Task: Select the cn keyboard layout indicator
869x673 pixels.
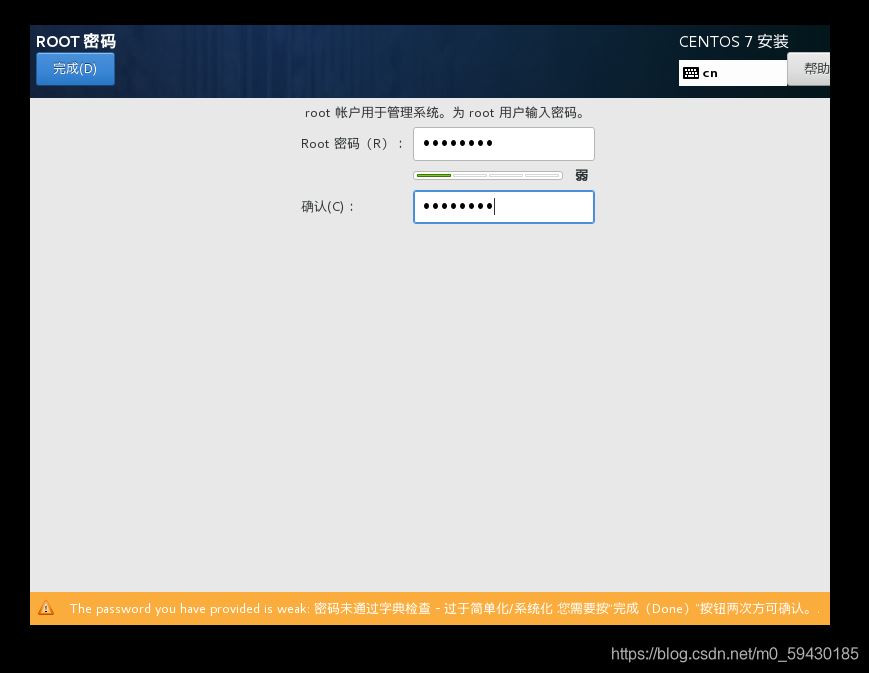Action: [x=733, y=73]
